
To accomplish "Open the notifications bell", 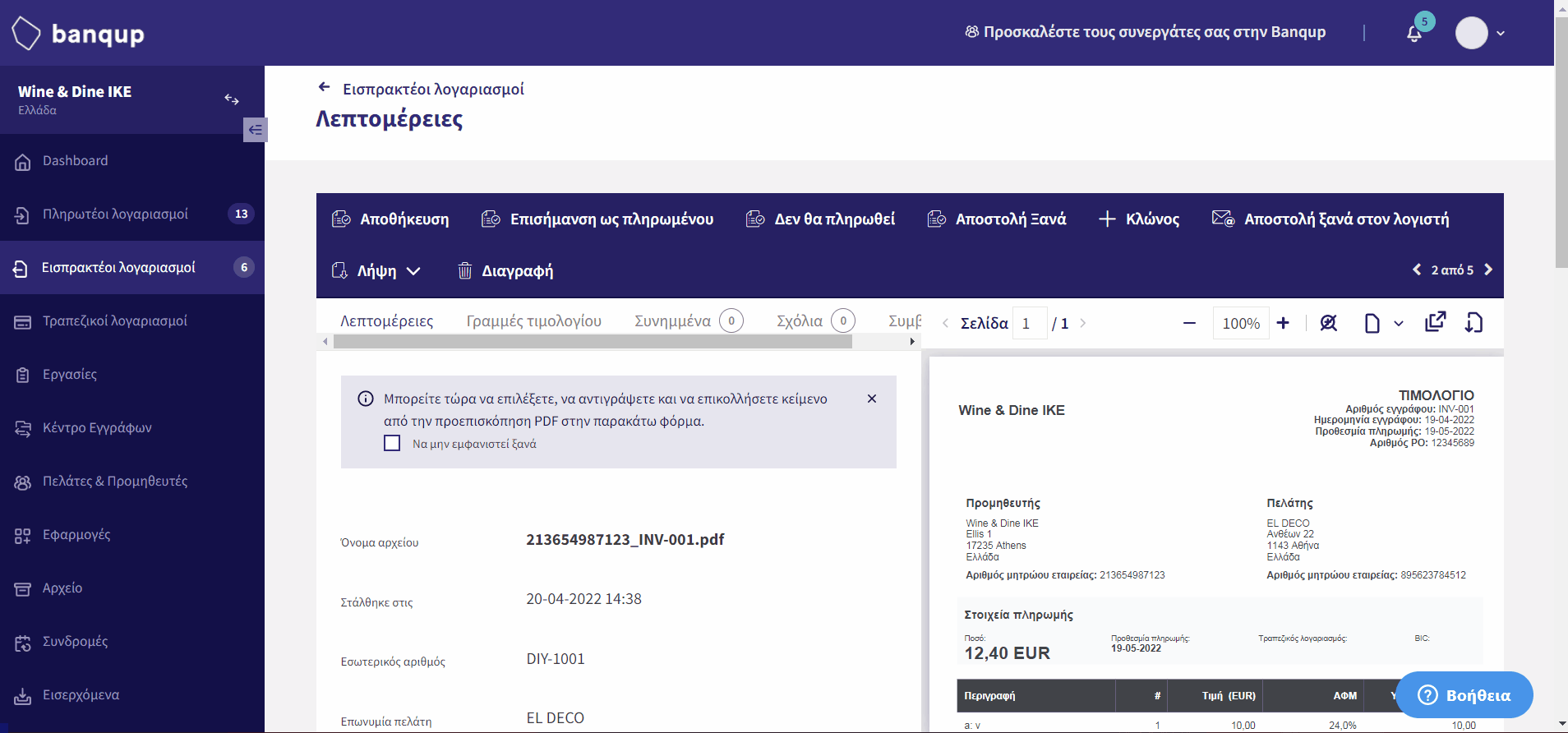I will tap(1414, 34).
